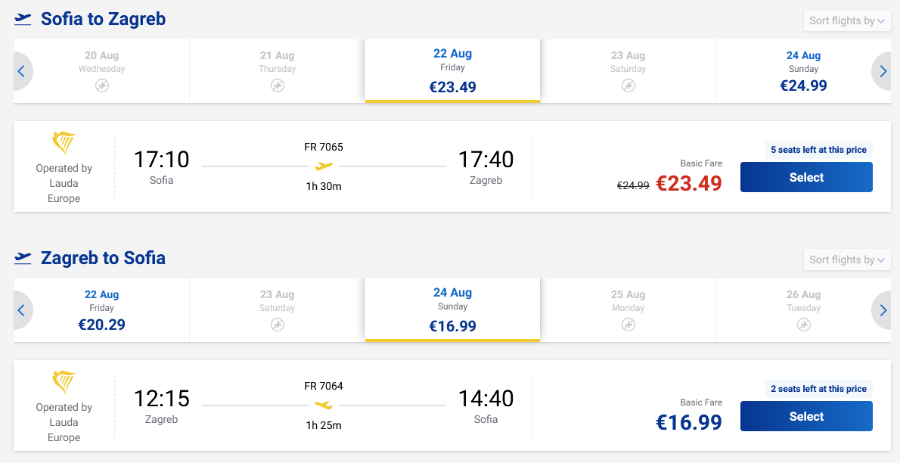900x463 pixels.
Task: Choose 22 Aug Friday return at €20.29
Action: coord(102,310)
